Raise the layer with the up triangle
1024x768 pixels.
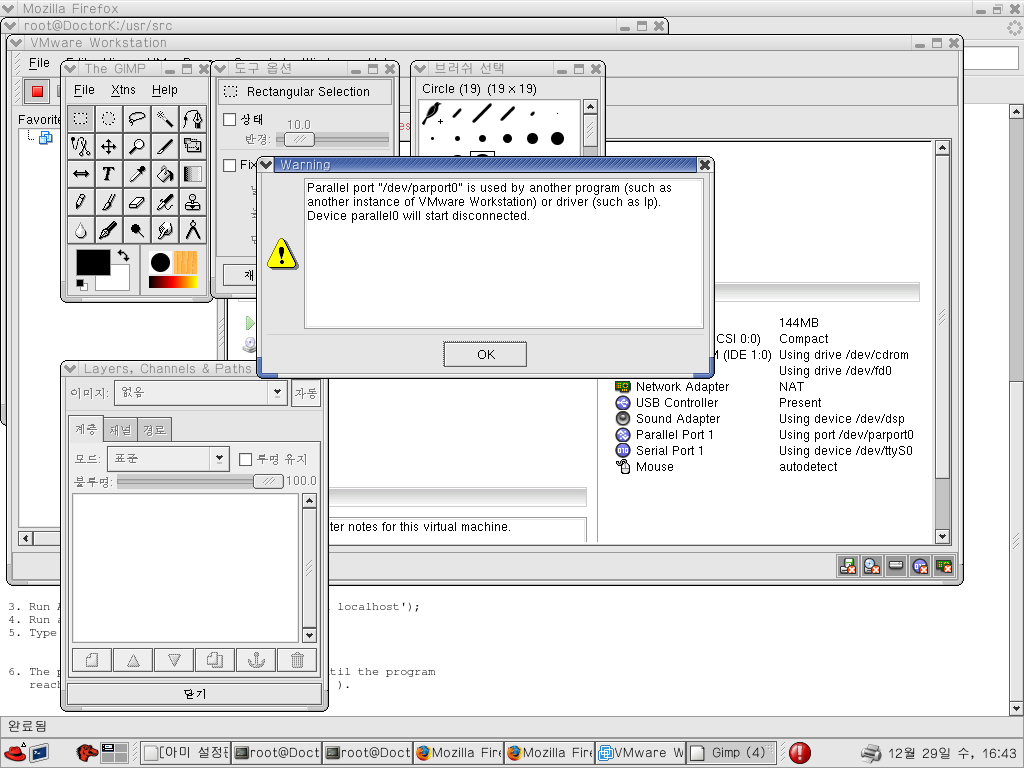[x=133, y=660]
